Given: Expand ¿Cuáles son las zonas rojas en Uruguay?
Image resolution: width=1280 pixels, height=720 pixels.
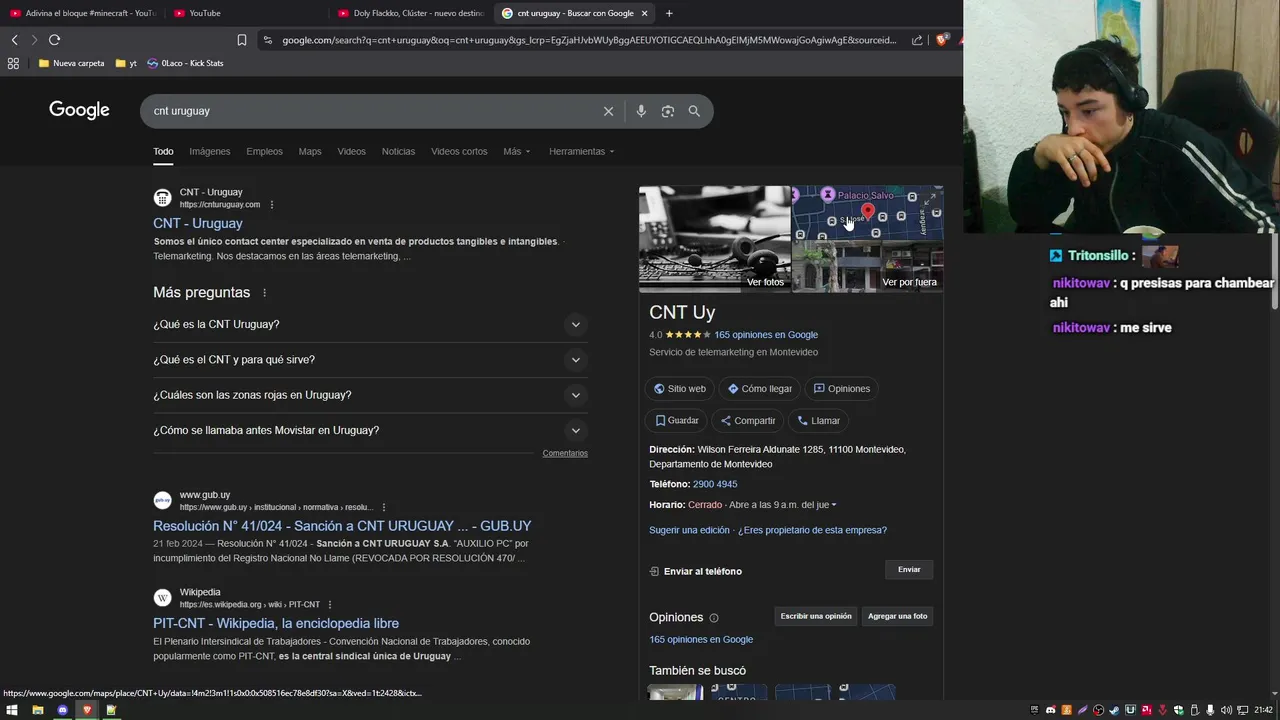Looking at the screenshot, I should (370, 395).
